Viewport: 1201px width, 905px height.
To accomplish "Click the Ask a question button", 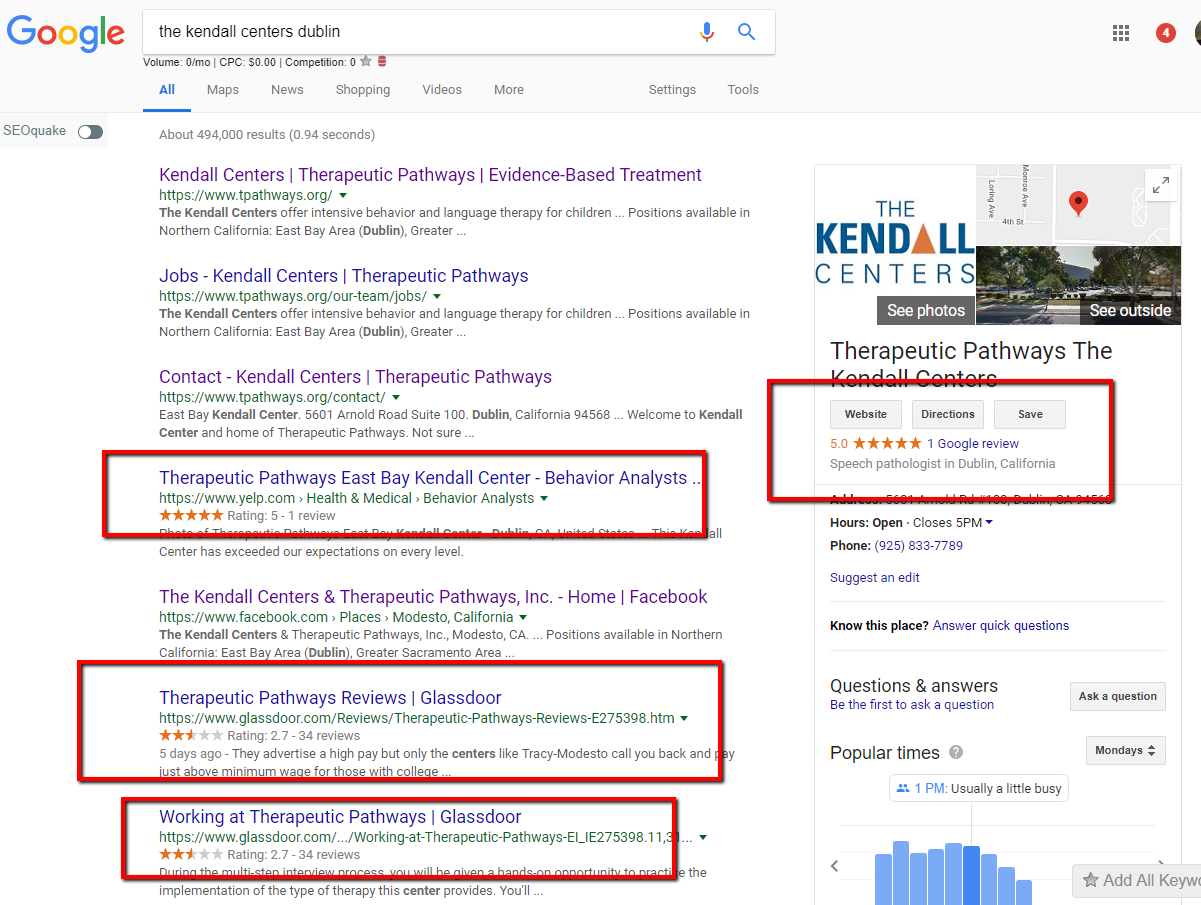I will tap(1118, 696).
